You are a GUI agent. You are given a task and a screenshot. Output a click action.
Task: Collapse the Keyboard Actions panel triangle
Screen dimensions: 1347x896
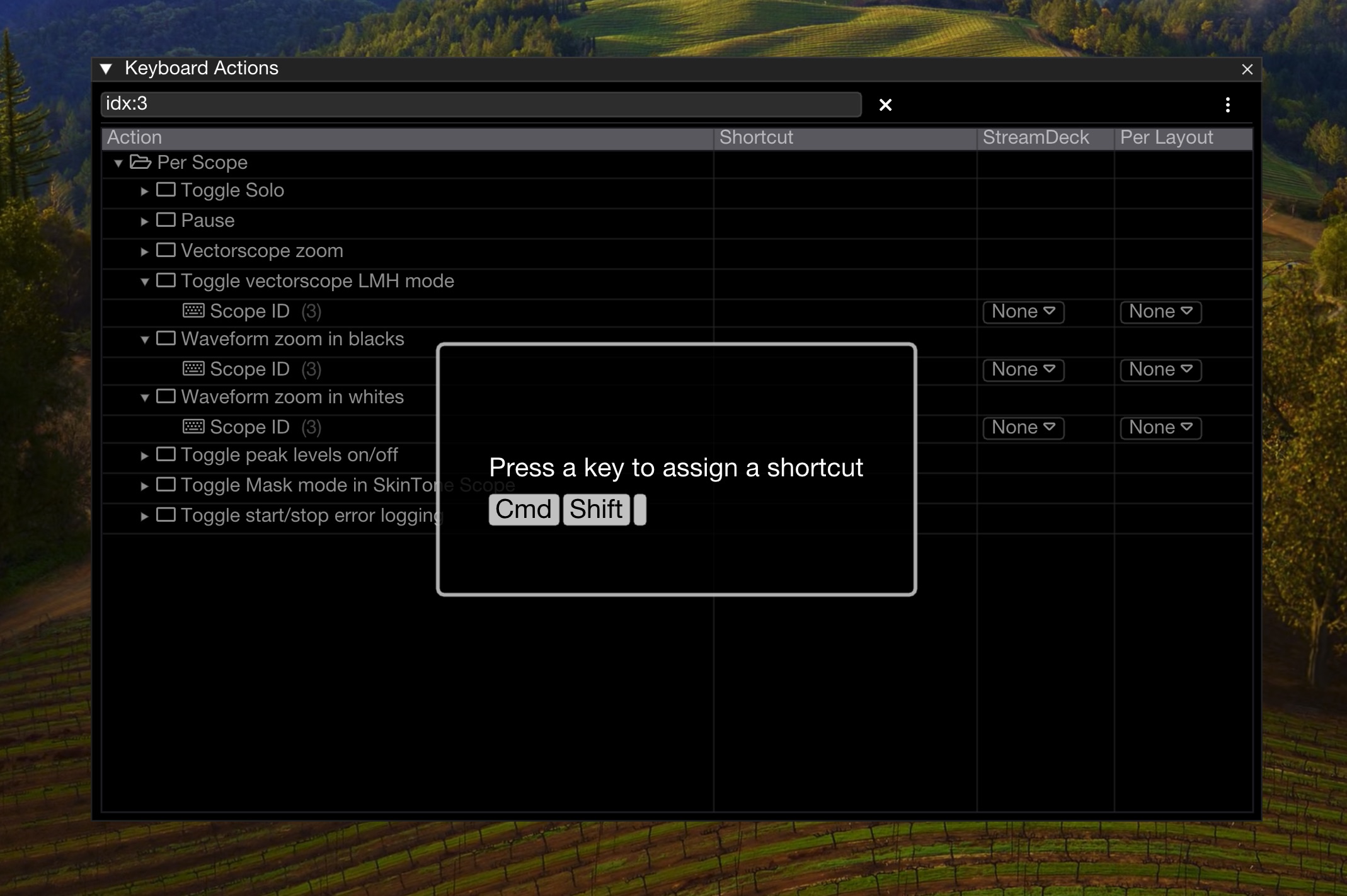[106, 69]
